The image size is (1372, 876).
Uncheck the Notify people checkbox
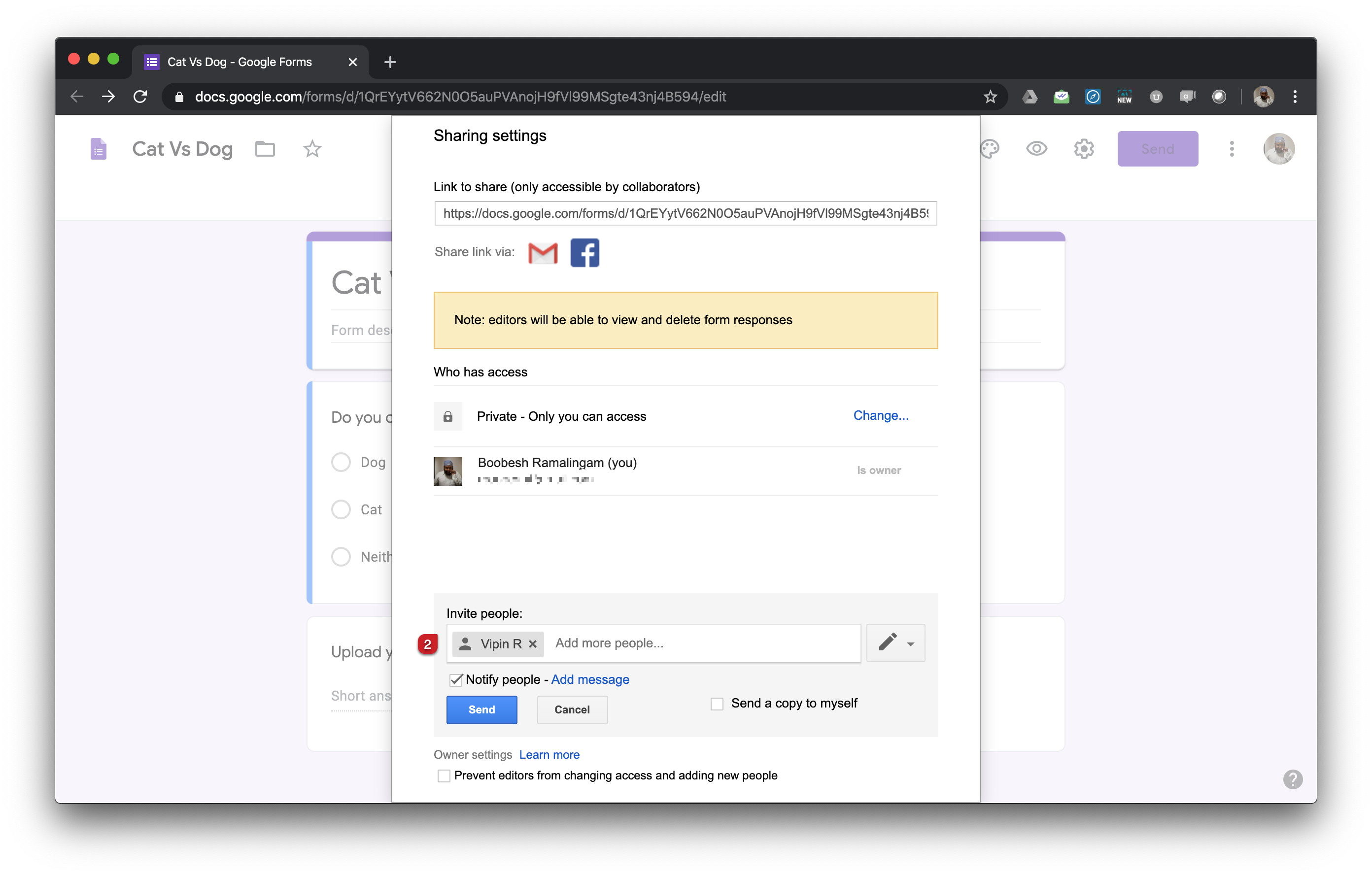click(455, 679)
